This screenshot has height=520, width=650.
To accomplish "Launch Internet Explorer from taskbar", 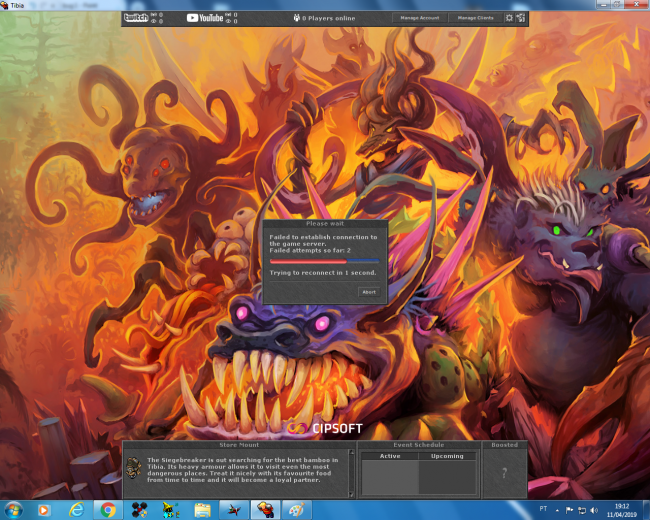I will (x=76, y=510).
